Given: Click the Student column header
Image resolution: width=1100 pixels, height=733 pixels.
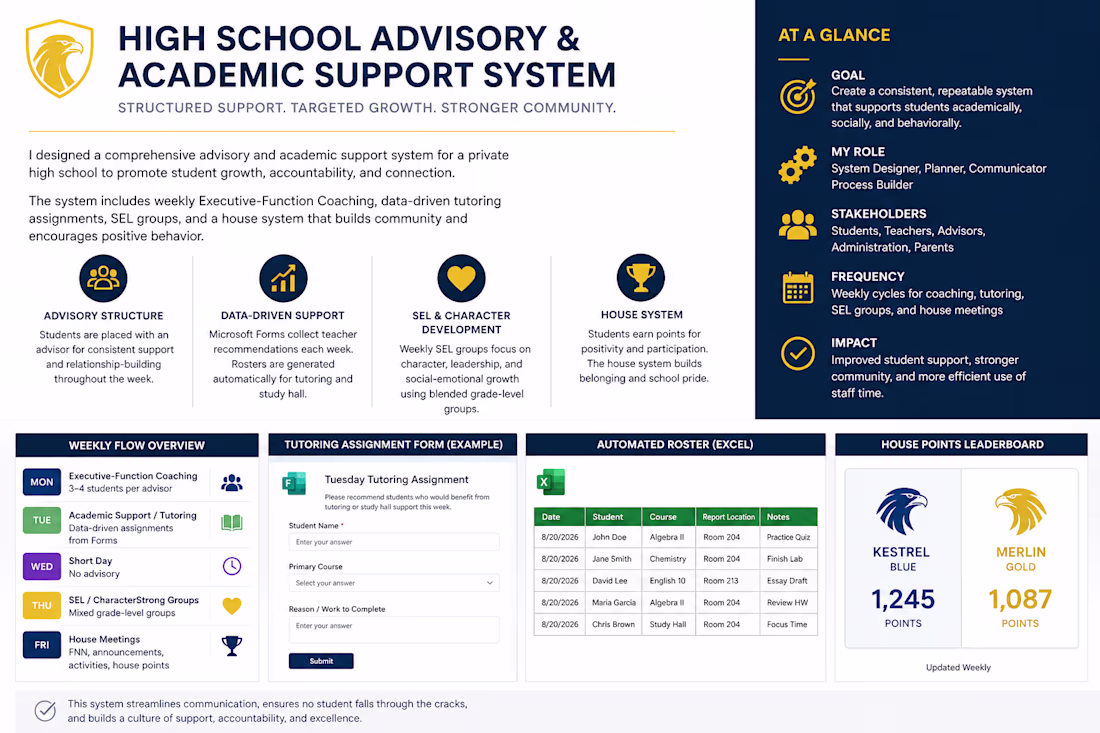Looking at the screenshot, I should 613,517.
